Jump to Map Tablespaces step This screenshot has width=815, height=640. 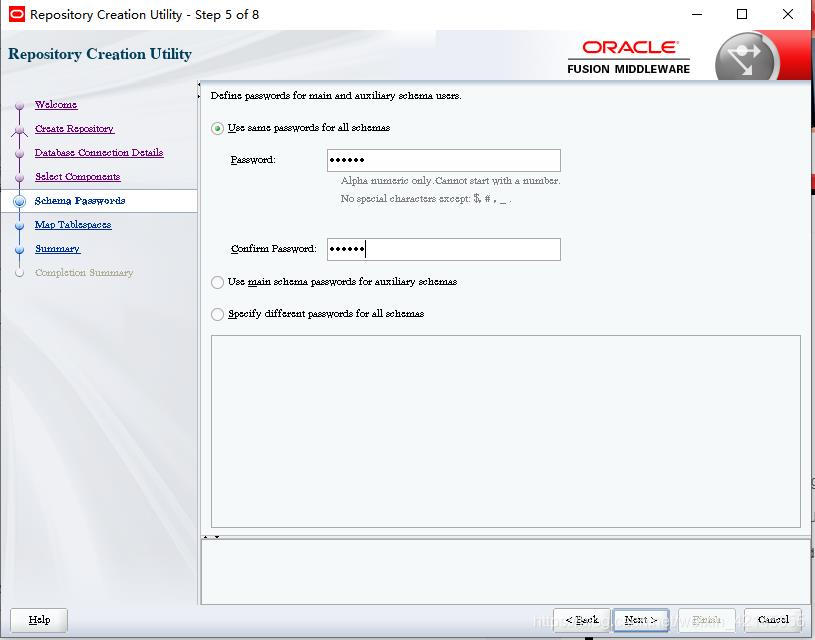(73, 225)
